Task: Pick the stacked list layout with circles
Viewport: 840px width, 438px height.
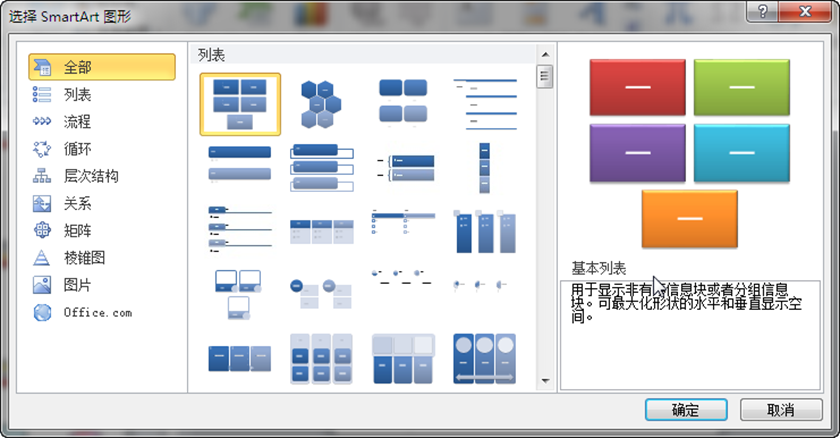Action: (x=321, y=293)
